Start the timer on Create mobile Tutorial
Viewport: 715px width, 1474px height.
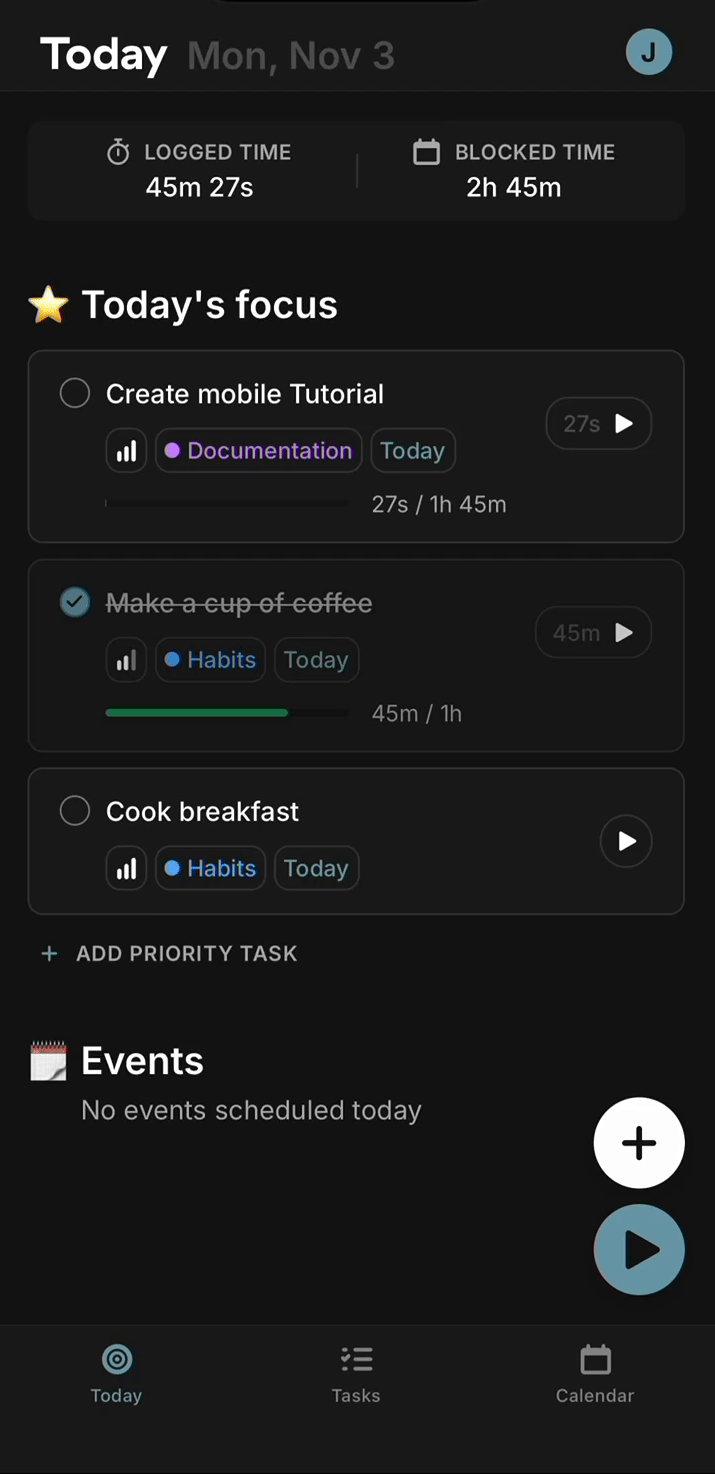623,424
